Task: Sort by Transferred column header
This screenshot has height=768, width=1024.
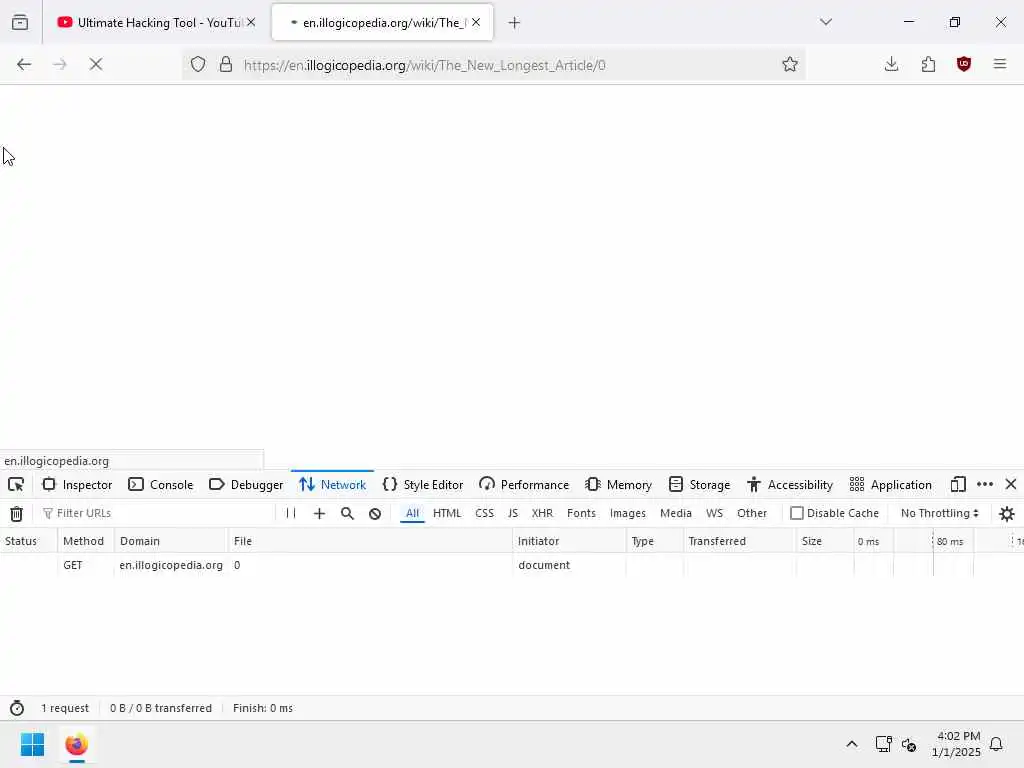Action: coord(740,541)
